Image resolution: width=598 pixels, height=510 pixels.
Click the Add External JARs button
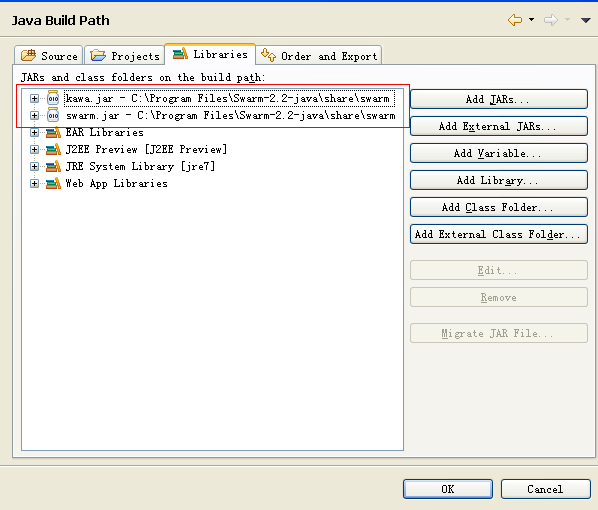(x=498, y=126)
